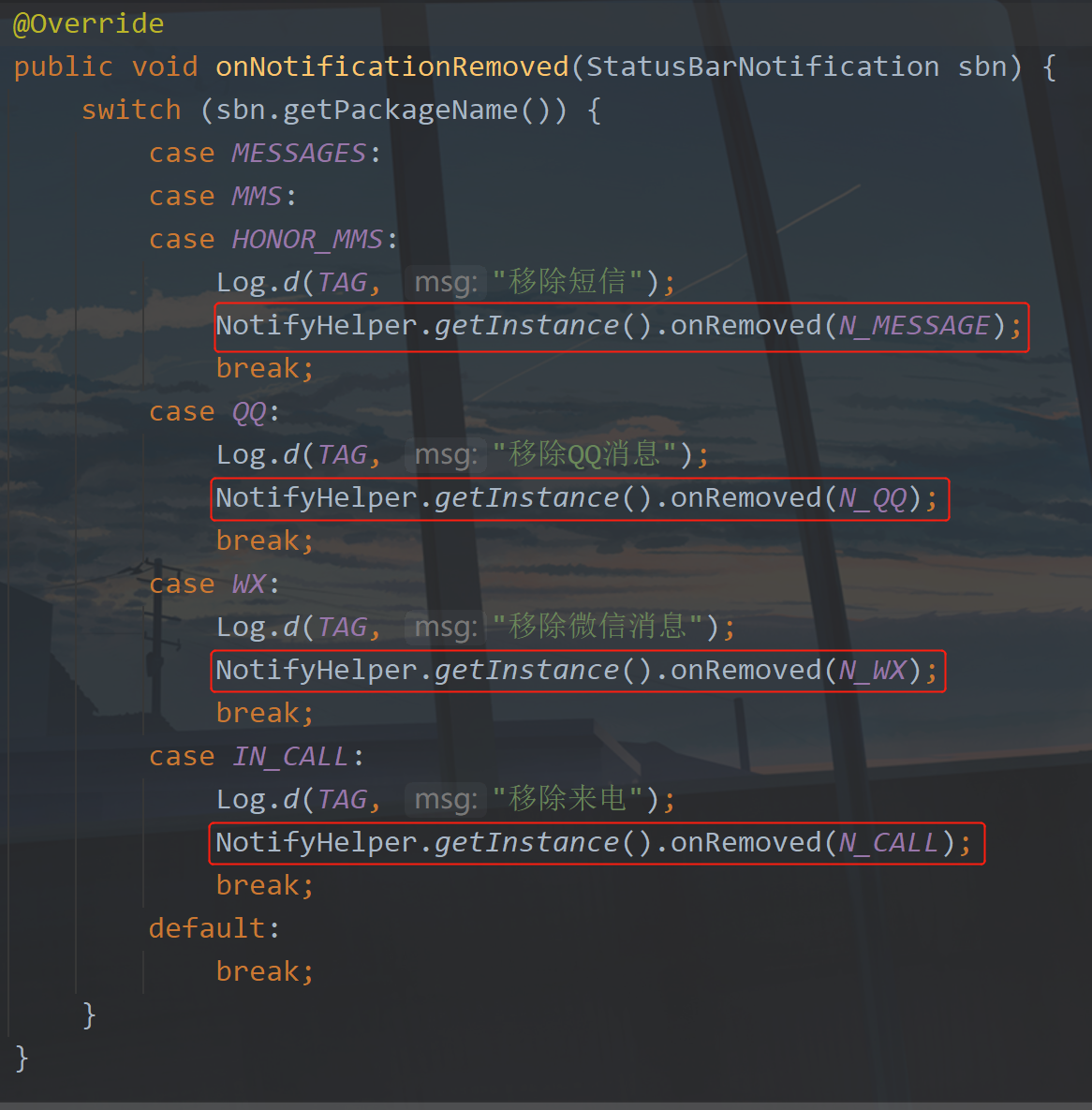Click the break statement after N_QQ line
This screenshot has width=1092, height=1110.
click(x=265, y=540)
